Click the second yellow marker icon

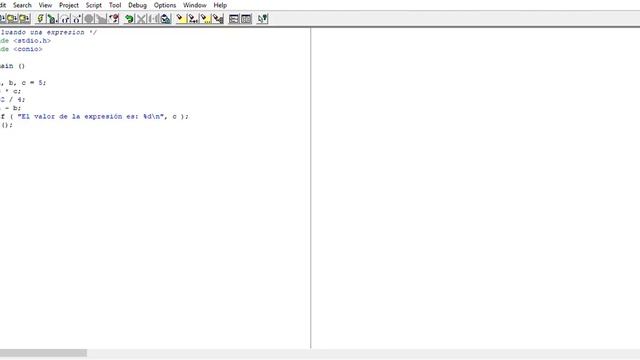click(193, 19)
